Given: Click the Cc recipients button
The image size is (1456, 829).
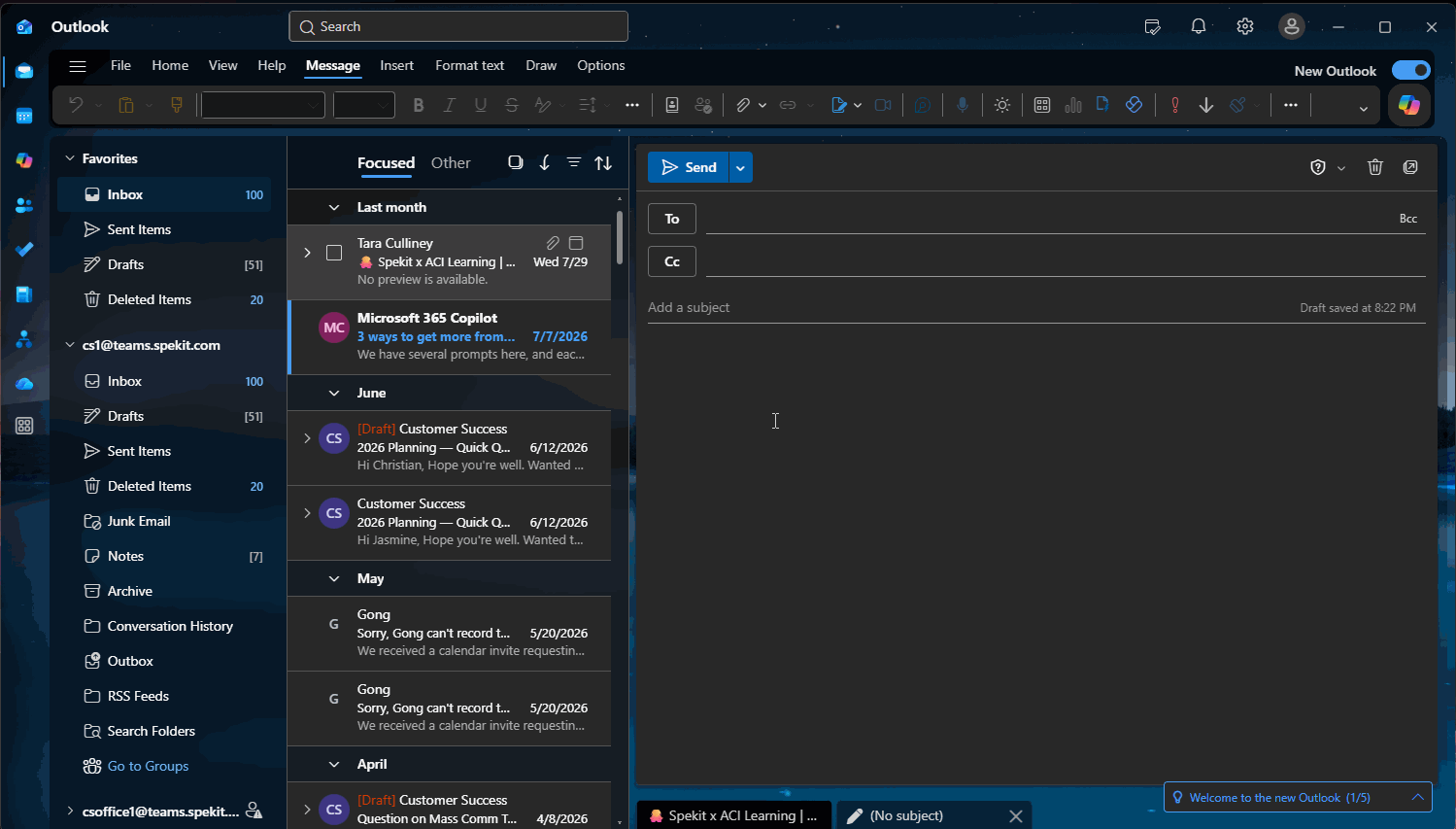Looking at the screenshot, I should click(x=672, y=261).
